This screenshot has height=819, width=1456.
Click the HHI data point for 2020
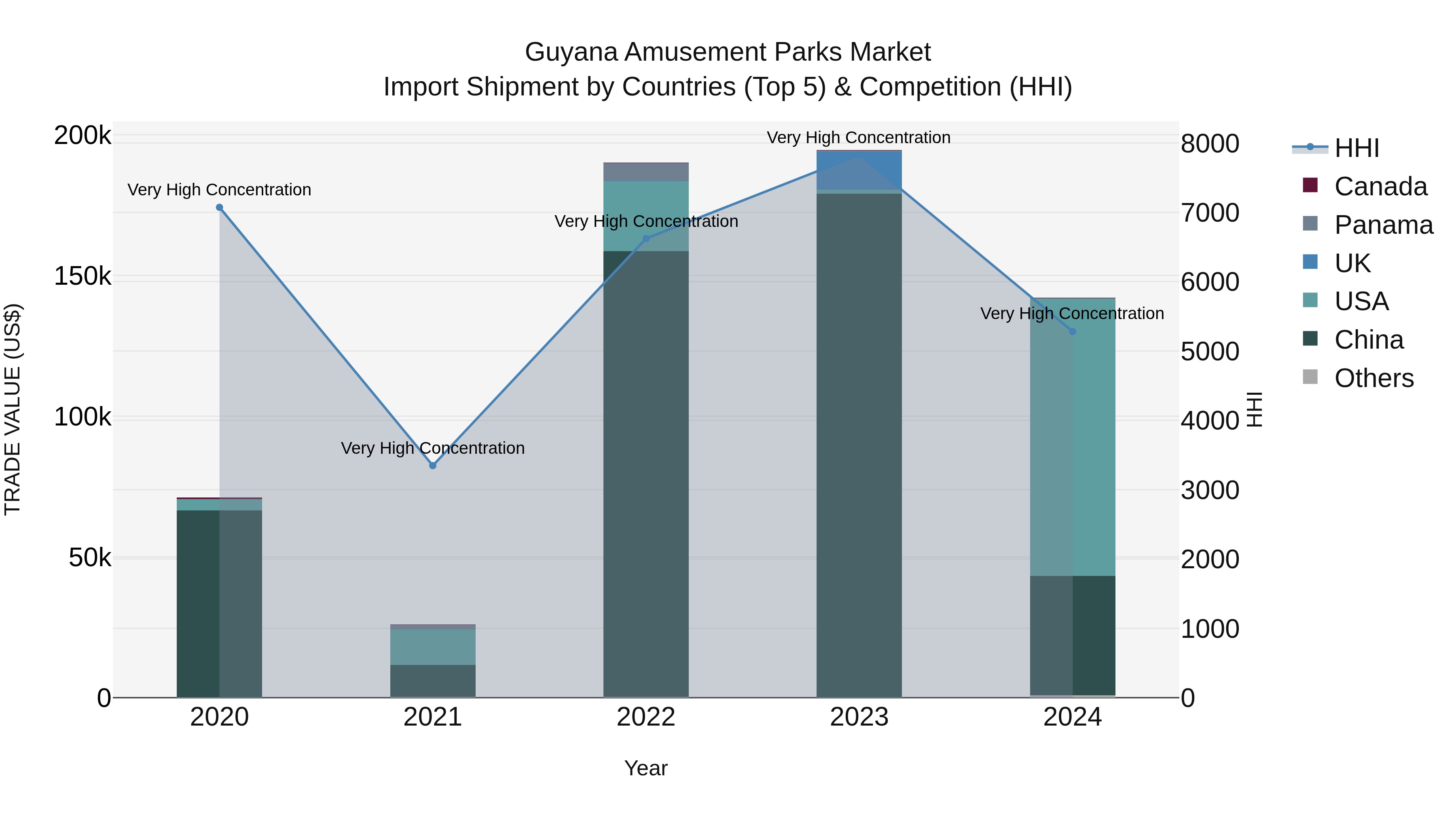(x=219, y=207)
